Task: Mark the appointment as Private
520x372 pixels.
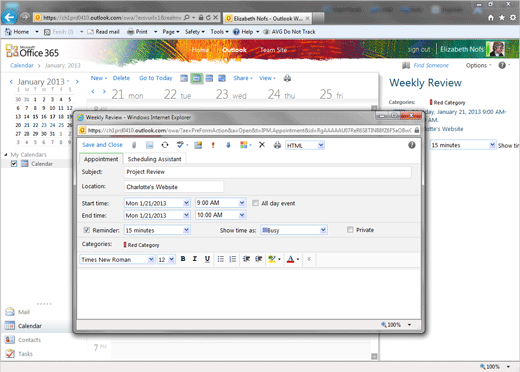Action: coord(350,230)
